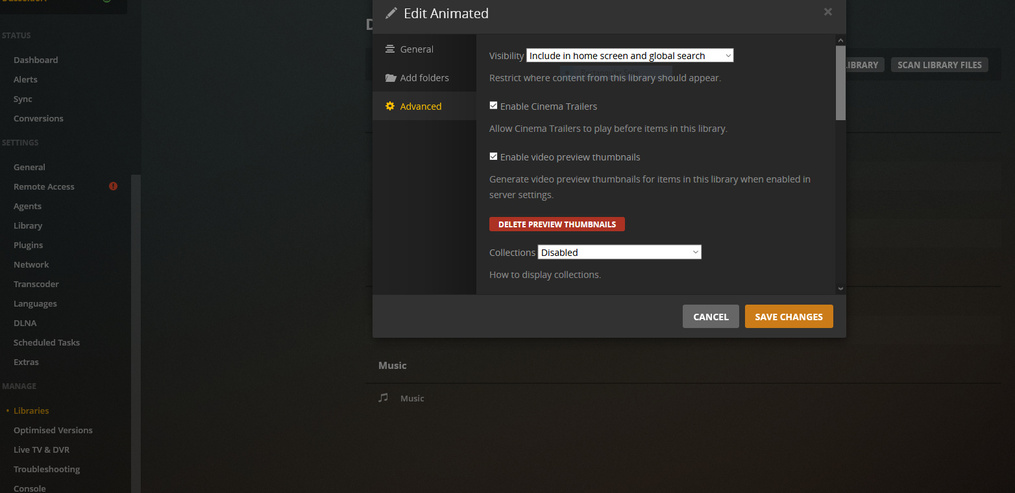Click the General tab list icon
The width and height of the screenshot is (1015, 493).
[x=390, y=49]
